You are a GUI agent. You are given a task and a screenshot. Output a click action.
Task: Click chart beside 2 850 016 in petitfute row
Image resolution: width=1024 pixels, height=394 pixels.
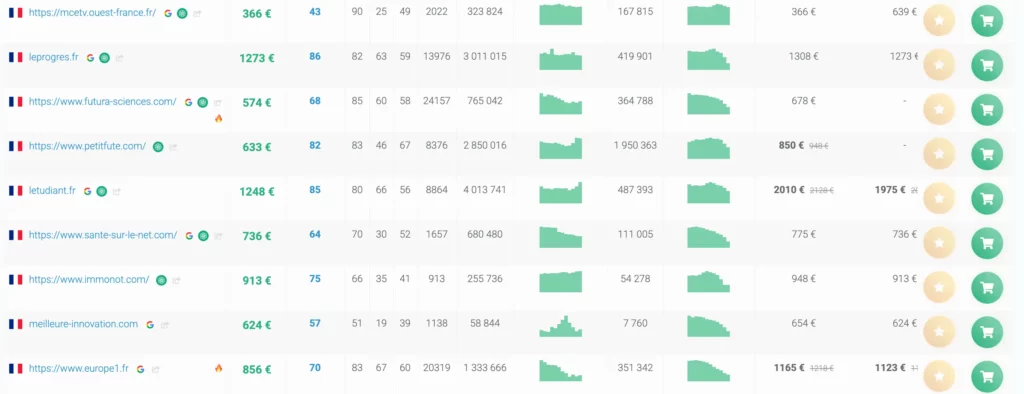pos(560,148)
